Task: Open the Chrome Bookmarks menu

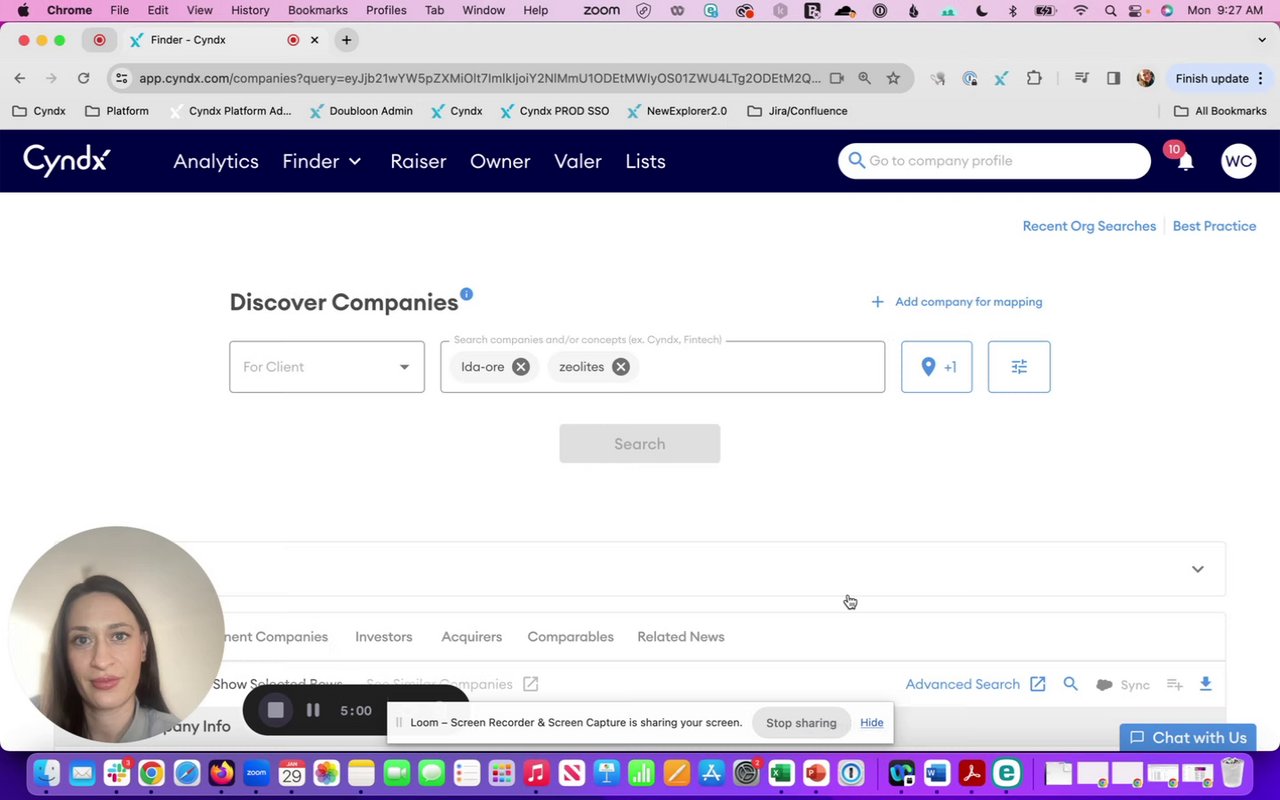Action: pos(317,10)
